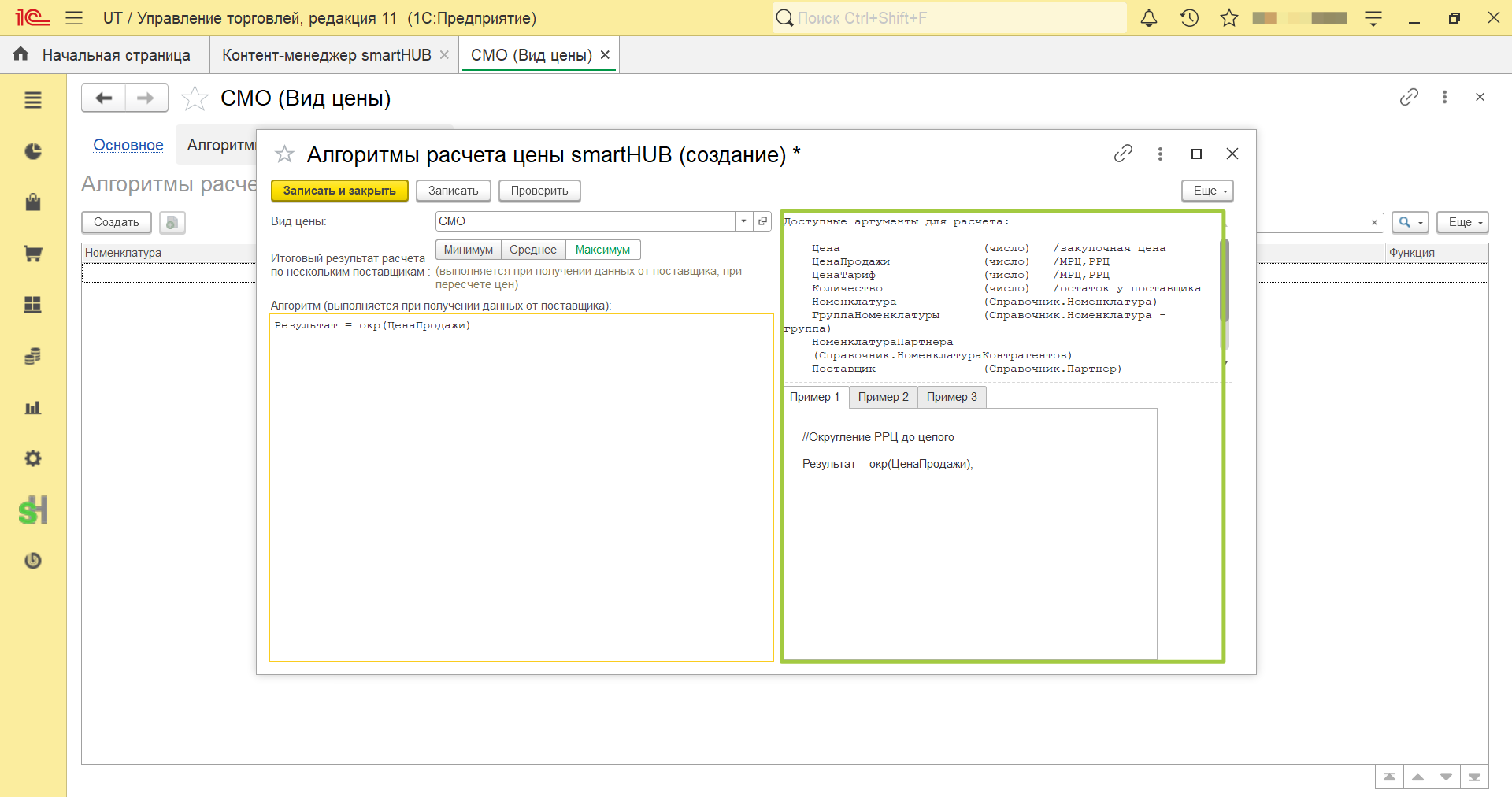Viewport: 1512px width, 797px height.
Task: Switch to Контент-менеджер smartHUB tab
Action: pyautogui.click(x=327, y=55)
